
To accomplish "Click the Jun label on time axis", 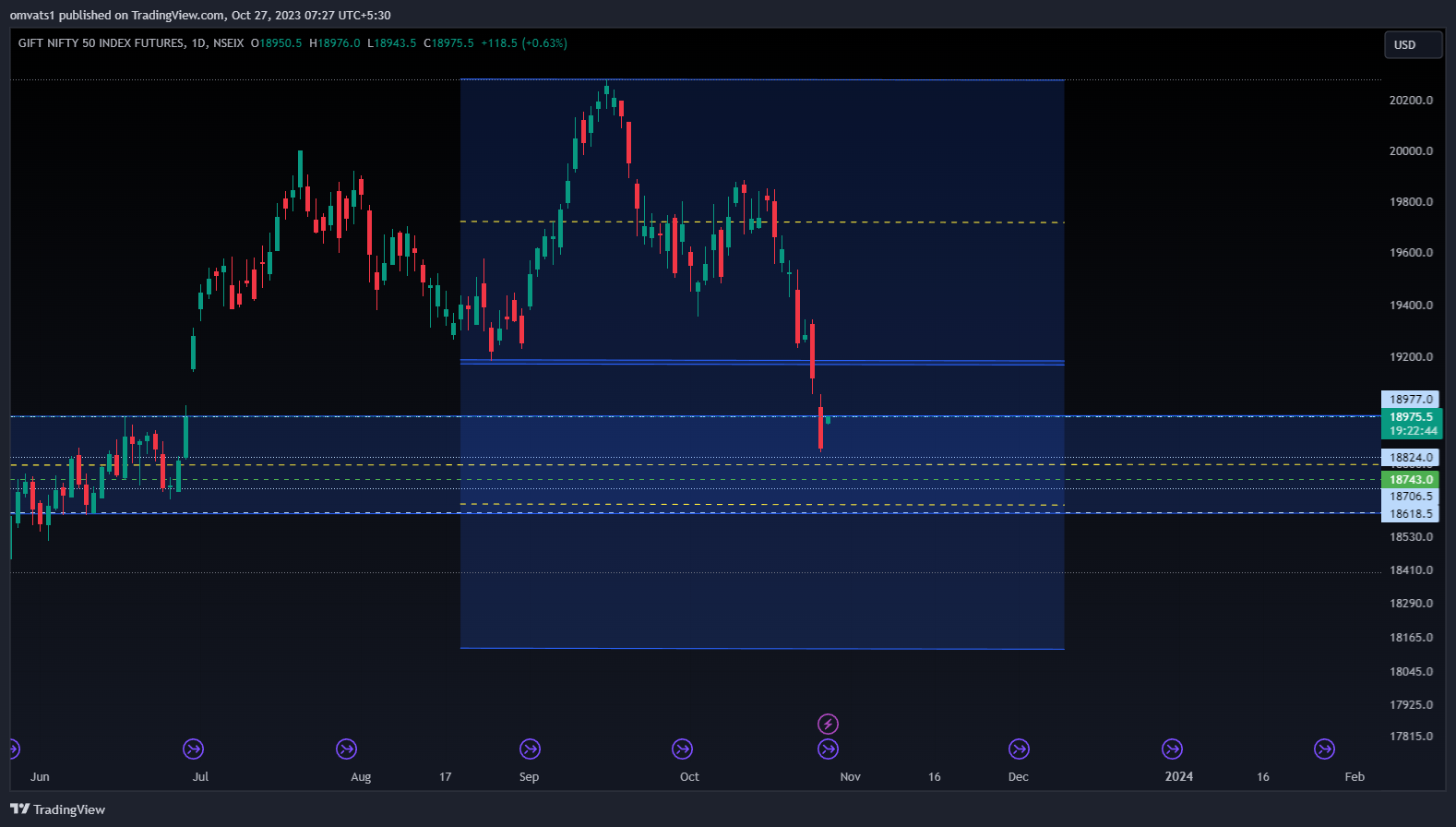I will coord(40,776).
